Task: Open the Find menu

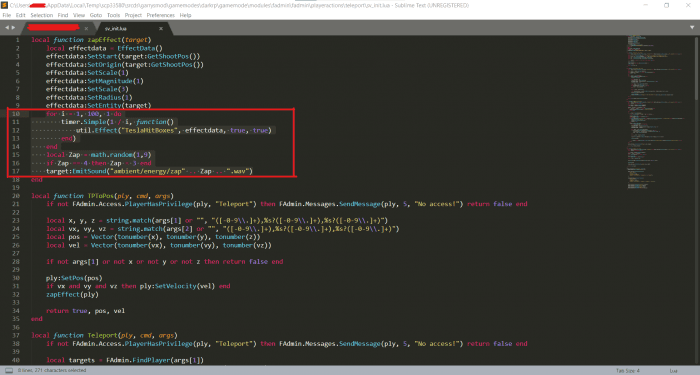Action: coord(63,15)
